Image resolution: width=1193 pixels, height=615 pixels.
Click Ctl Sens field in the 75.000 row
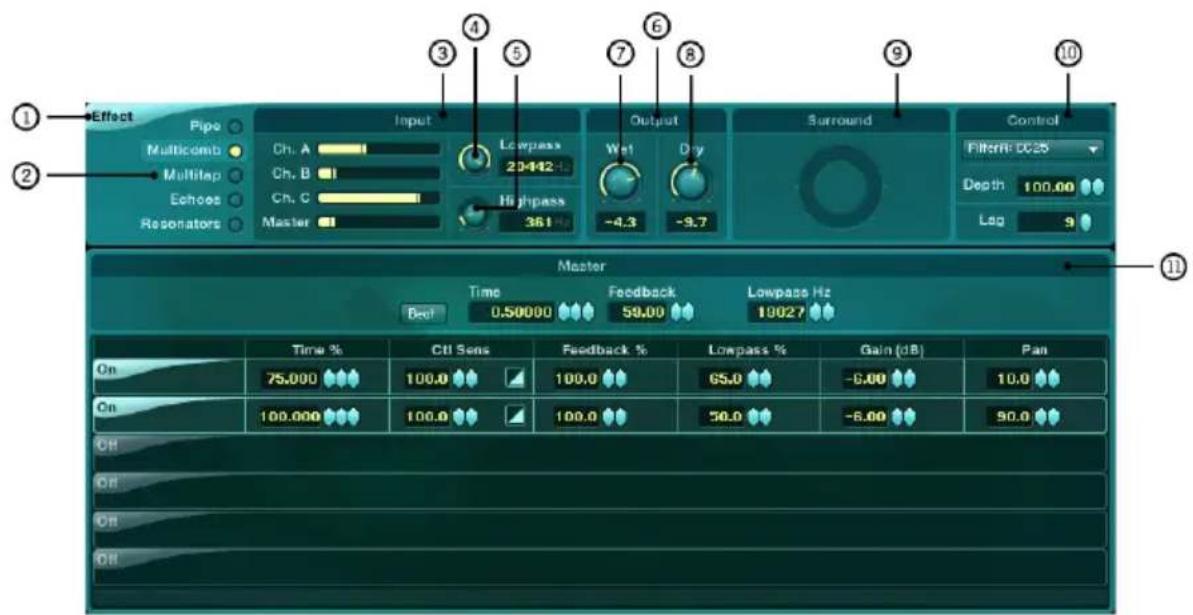[428, 379]
